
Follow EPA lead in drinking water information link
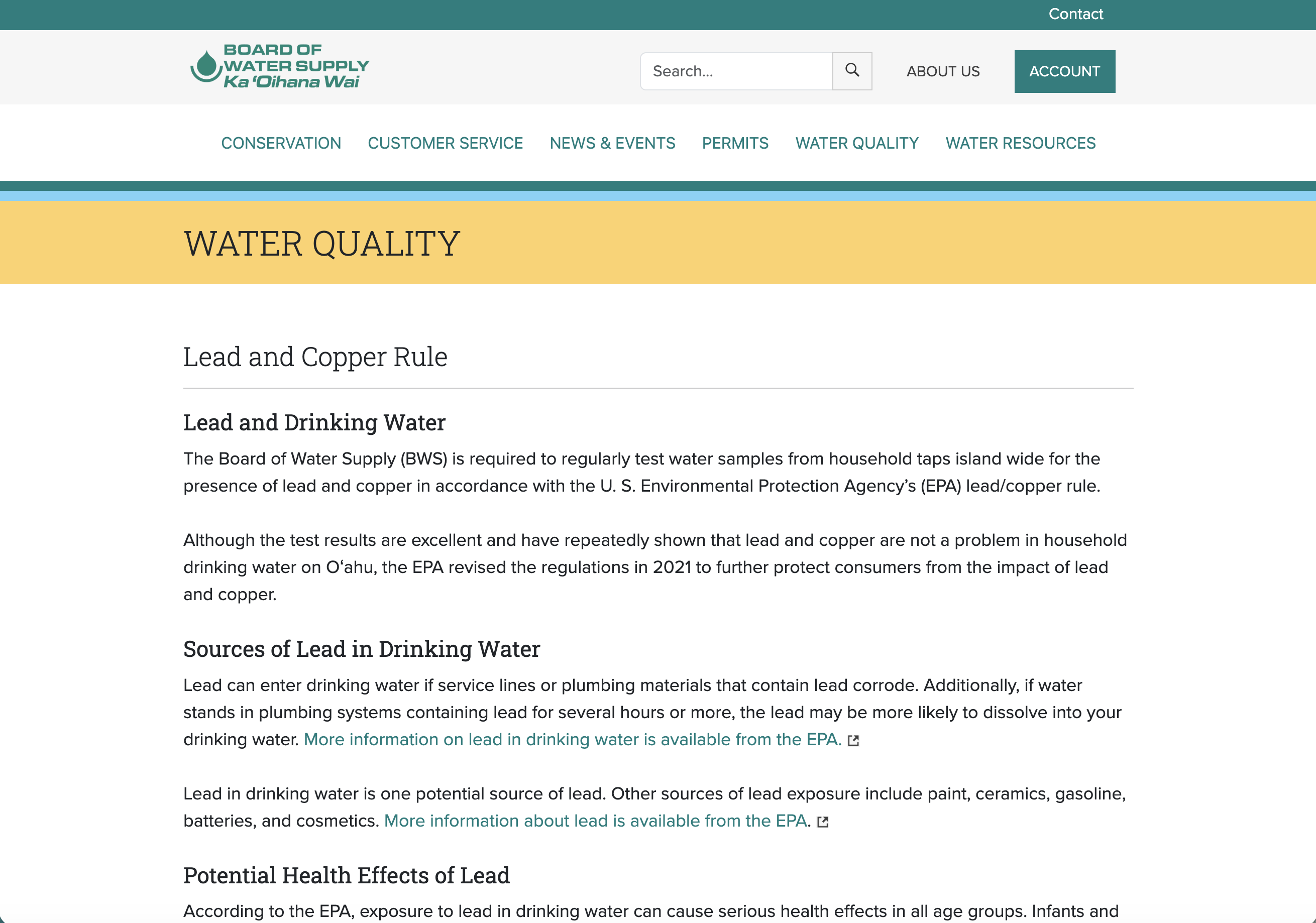pyautogui.click(x=573, y=740)
